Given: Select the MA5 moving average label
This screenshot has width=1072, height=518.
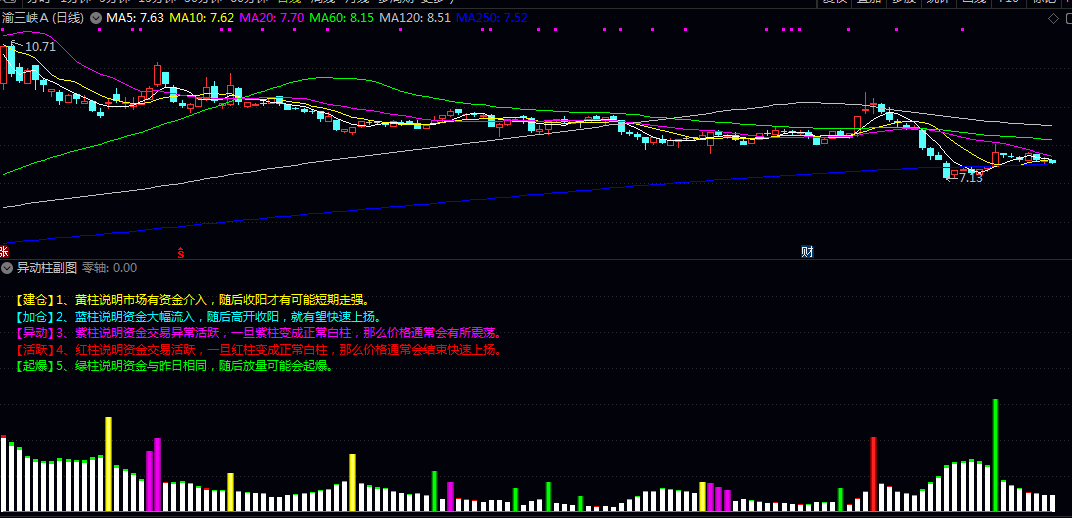Looking at the screenshot, I should coord(135,18).
